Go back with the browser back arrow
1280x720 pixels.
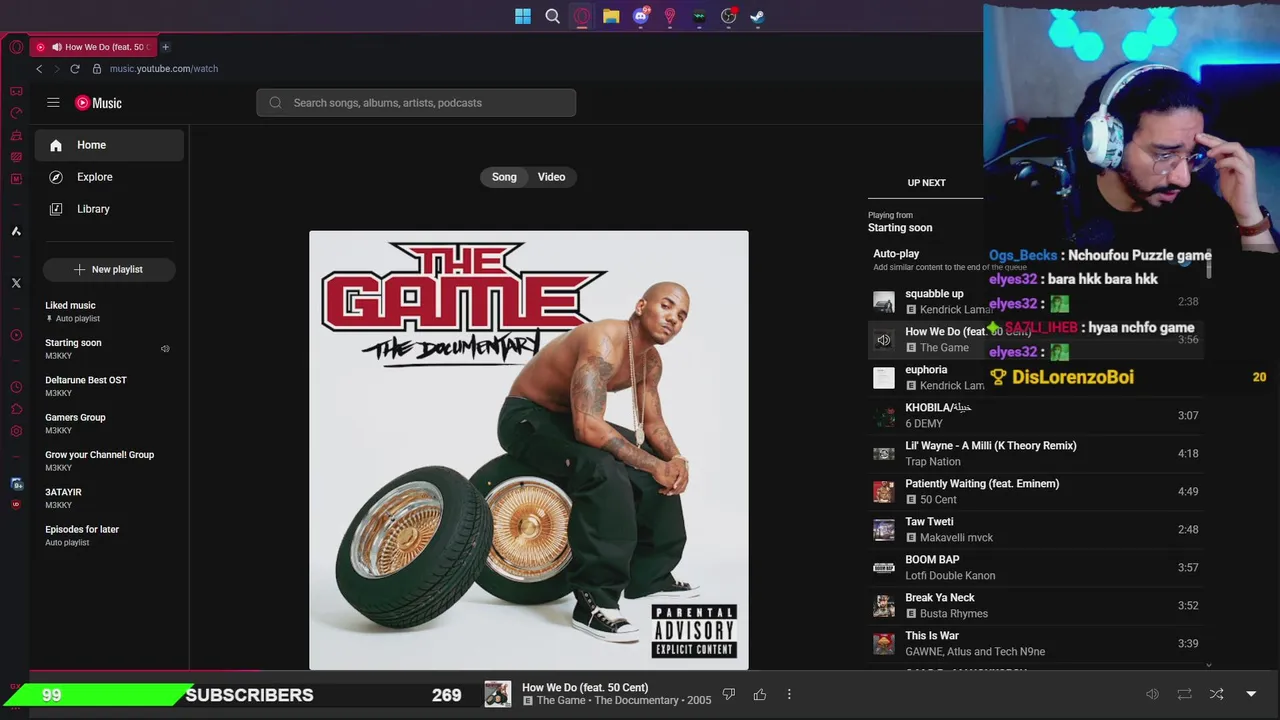coord(39,69)
